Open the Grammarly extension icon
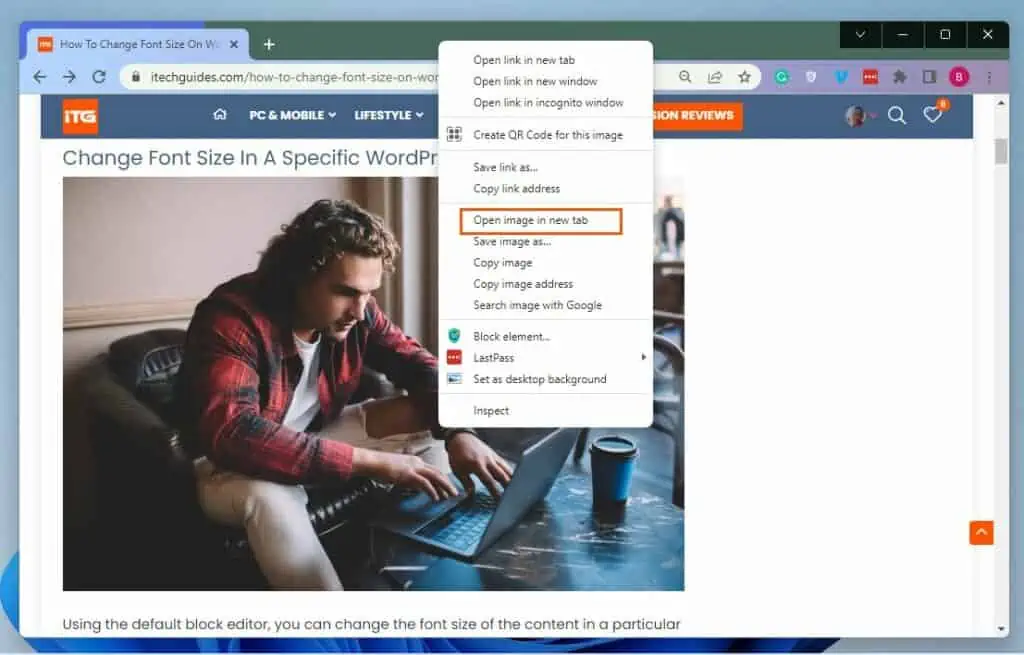Screen dimensions: 1024x655 click(782, 76)
